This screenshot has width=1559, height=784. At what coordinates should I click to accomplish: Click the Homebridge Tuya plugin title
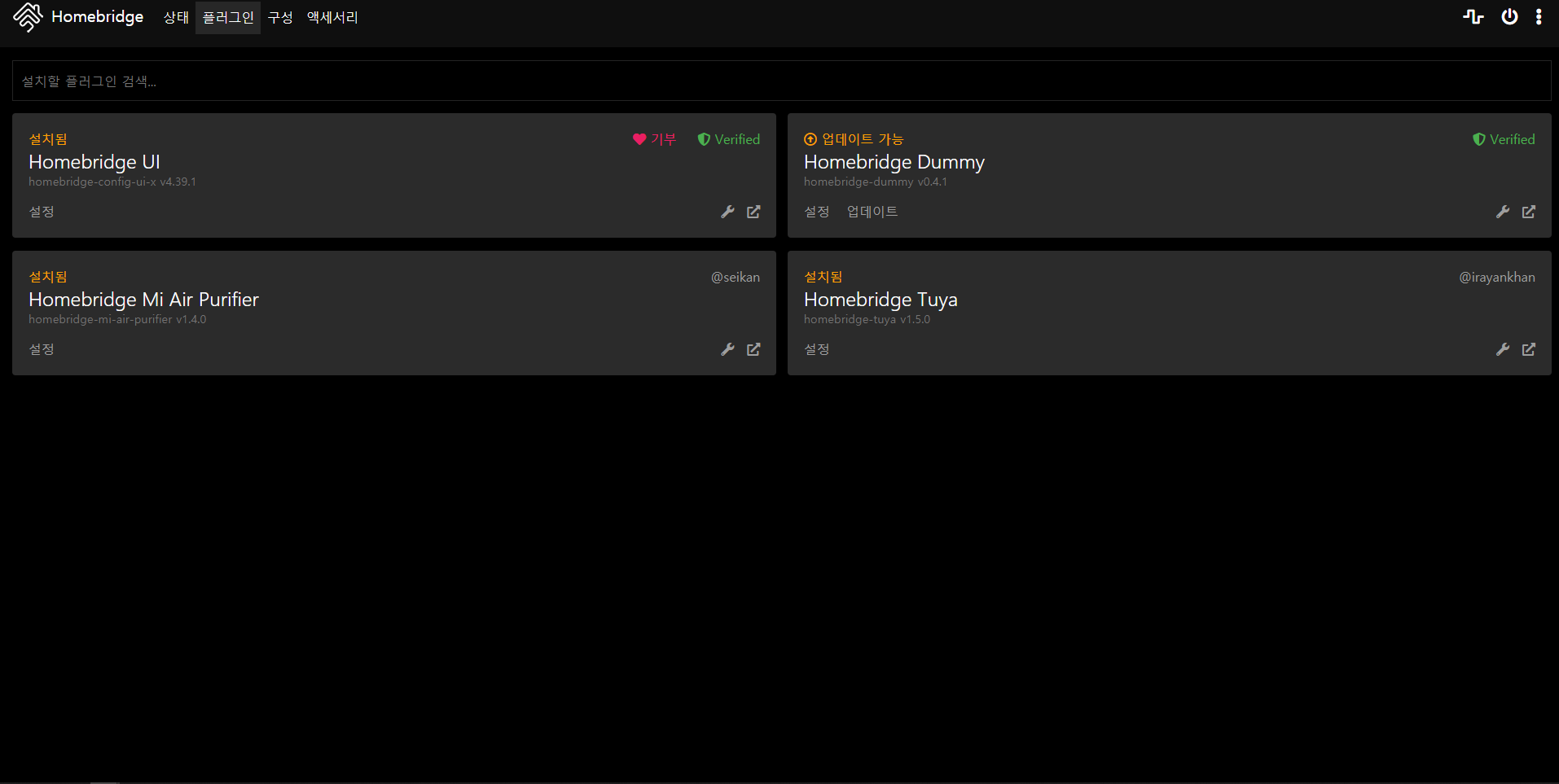coord(881,300)
